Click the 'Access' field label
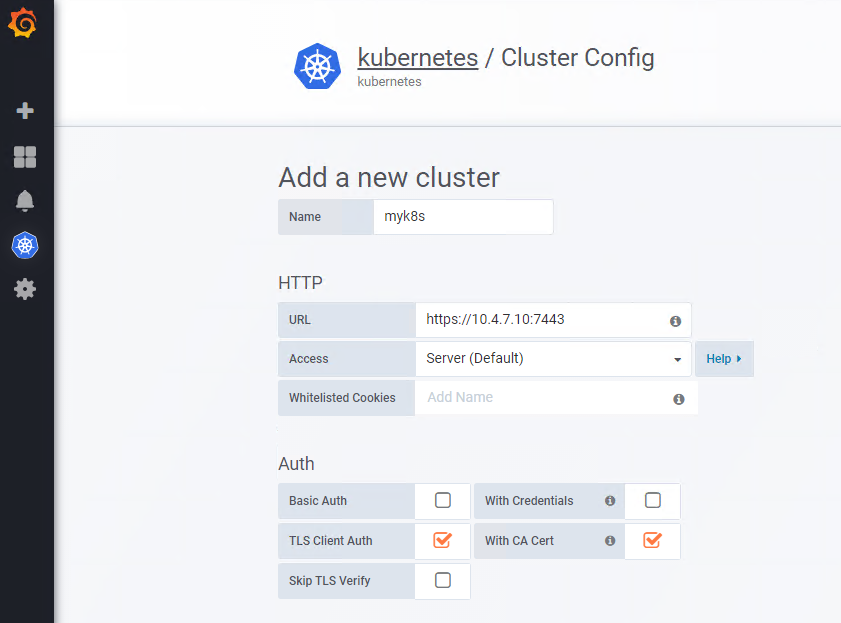 (308, 359)
